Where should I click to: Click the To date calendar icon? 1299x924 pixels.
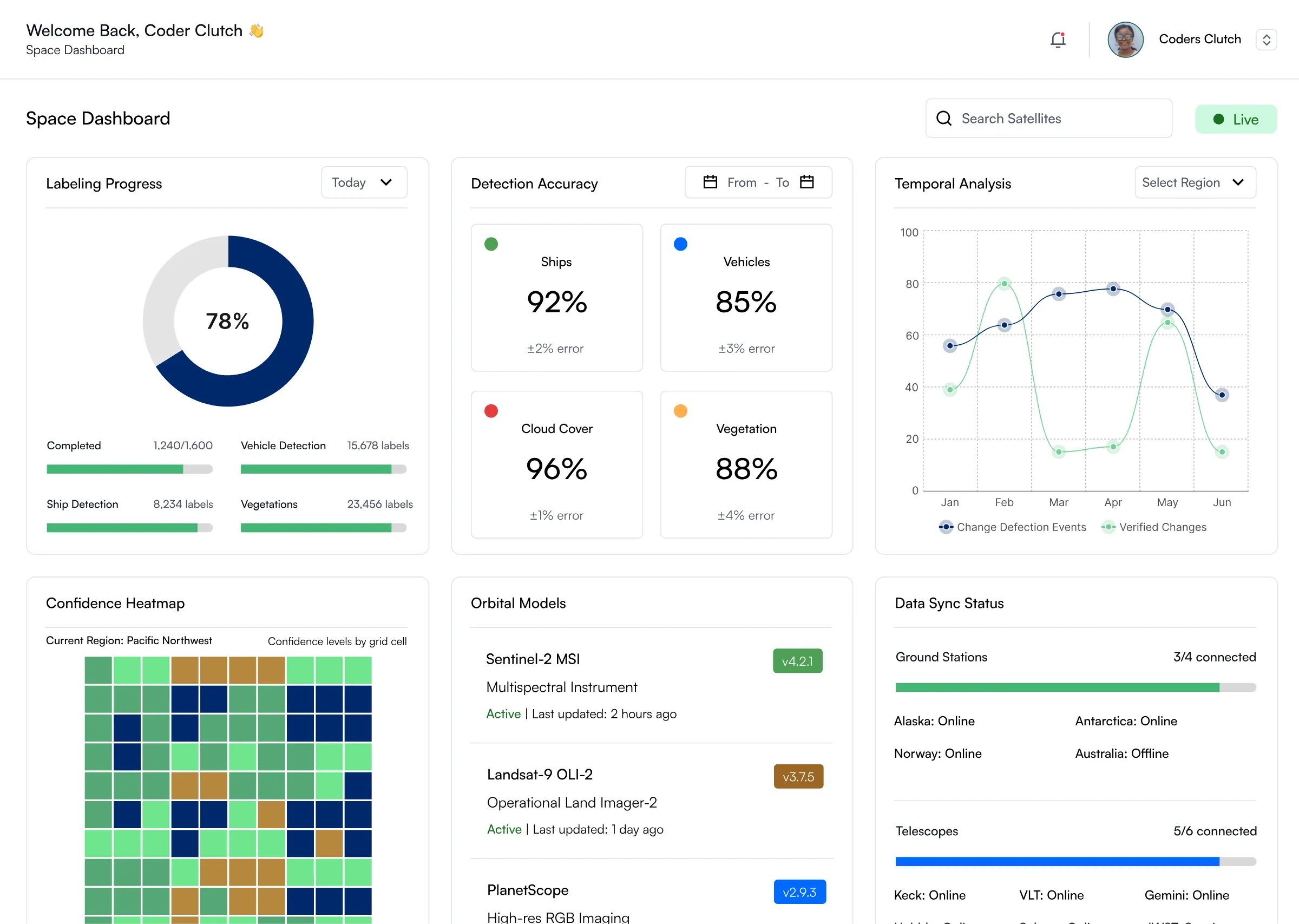tap(806, 182)
